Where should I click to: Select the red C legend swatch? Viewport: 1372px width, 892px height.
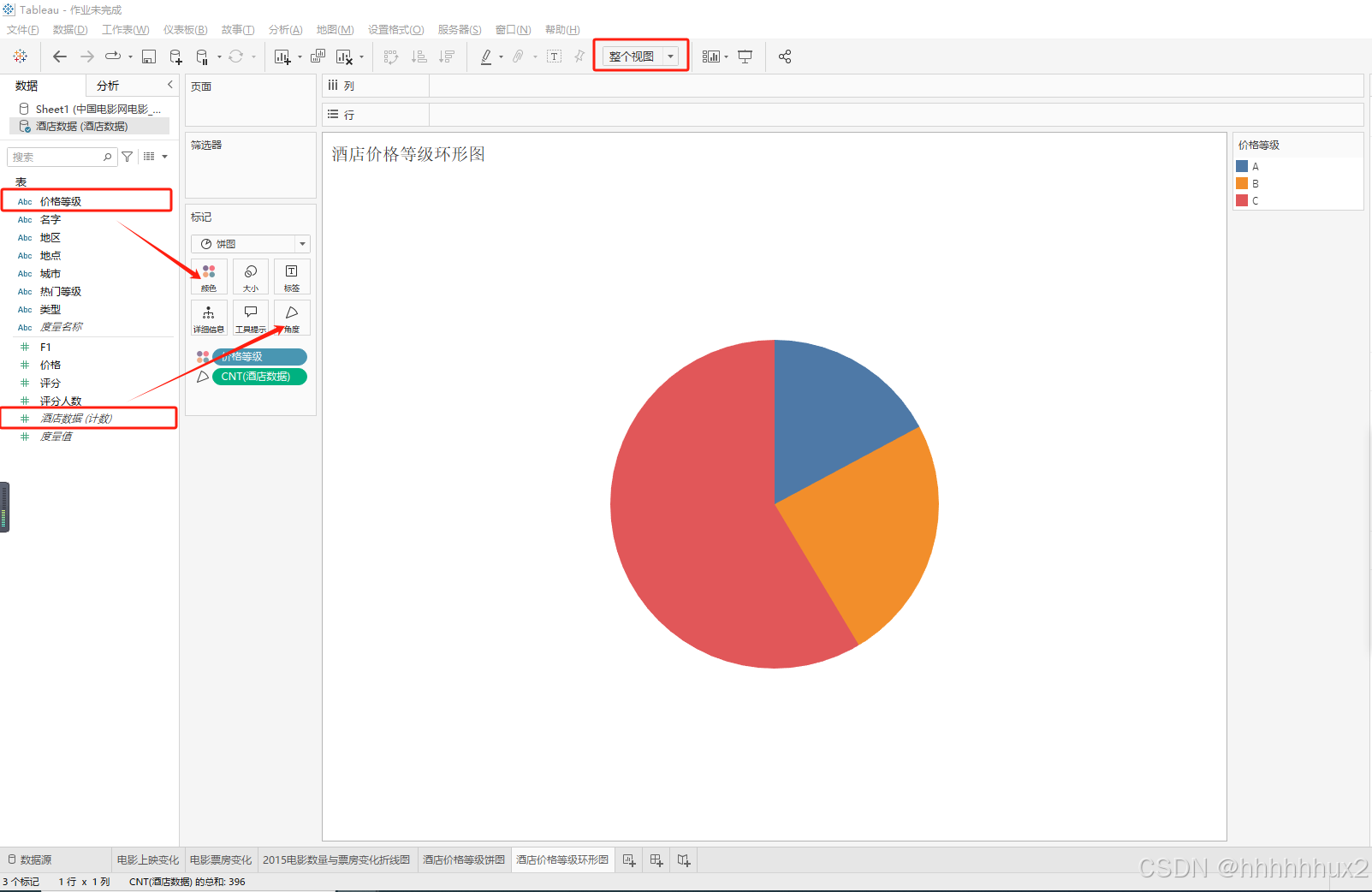(1242, 200)
